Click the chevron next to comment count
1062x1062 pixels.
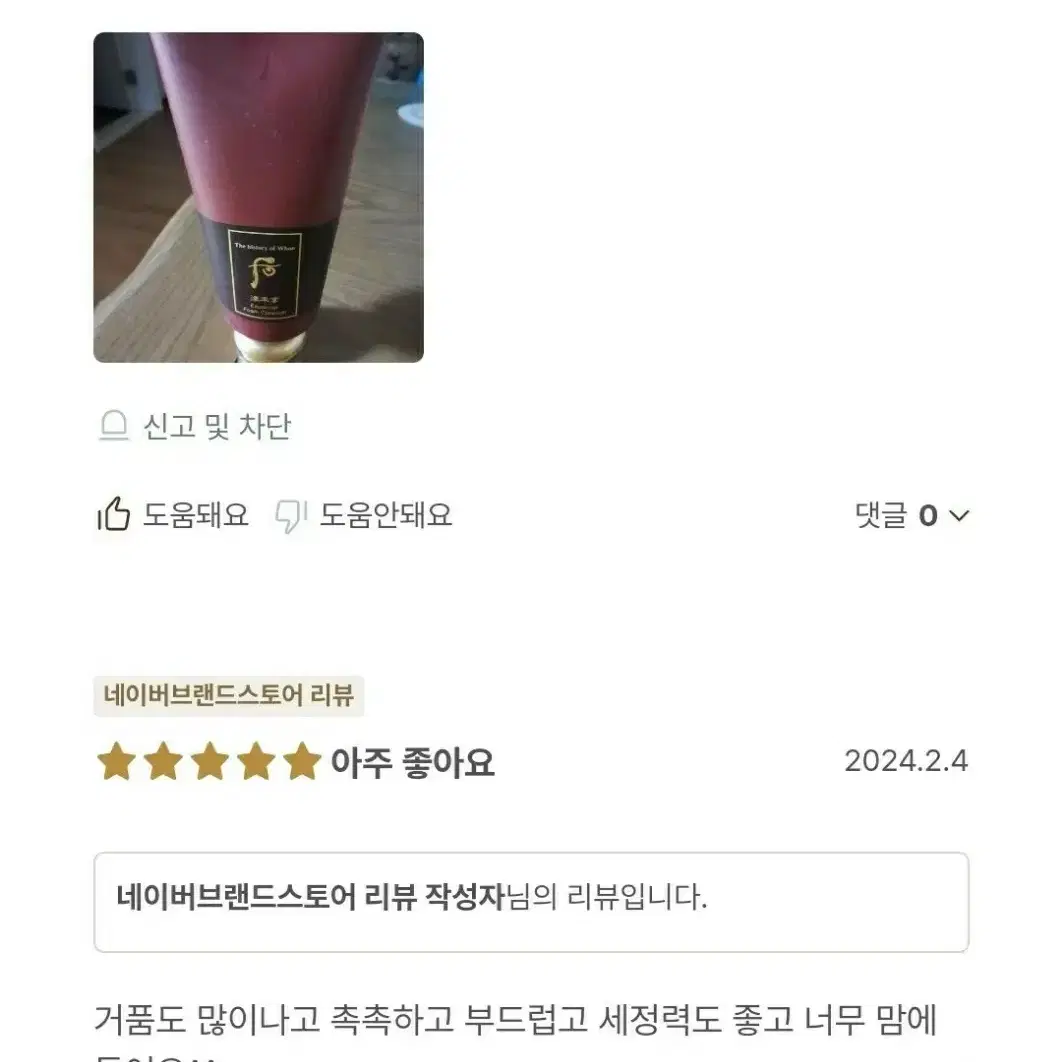[959, 516]
